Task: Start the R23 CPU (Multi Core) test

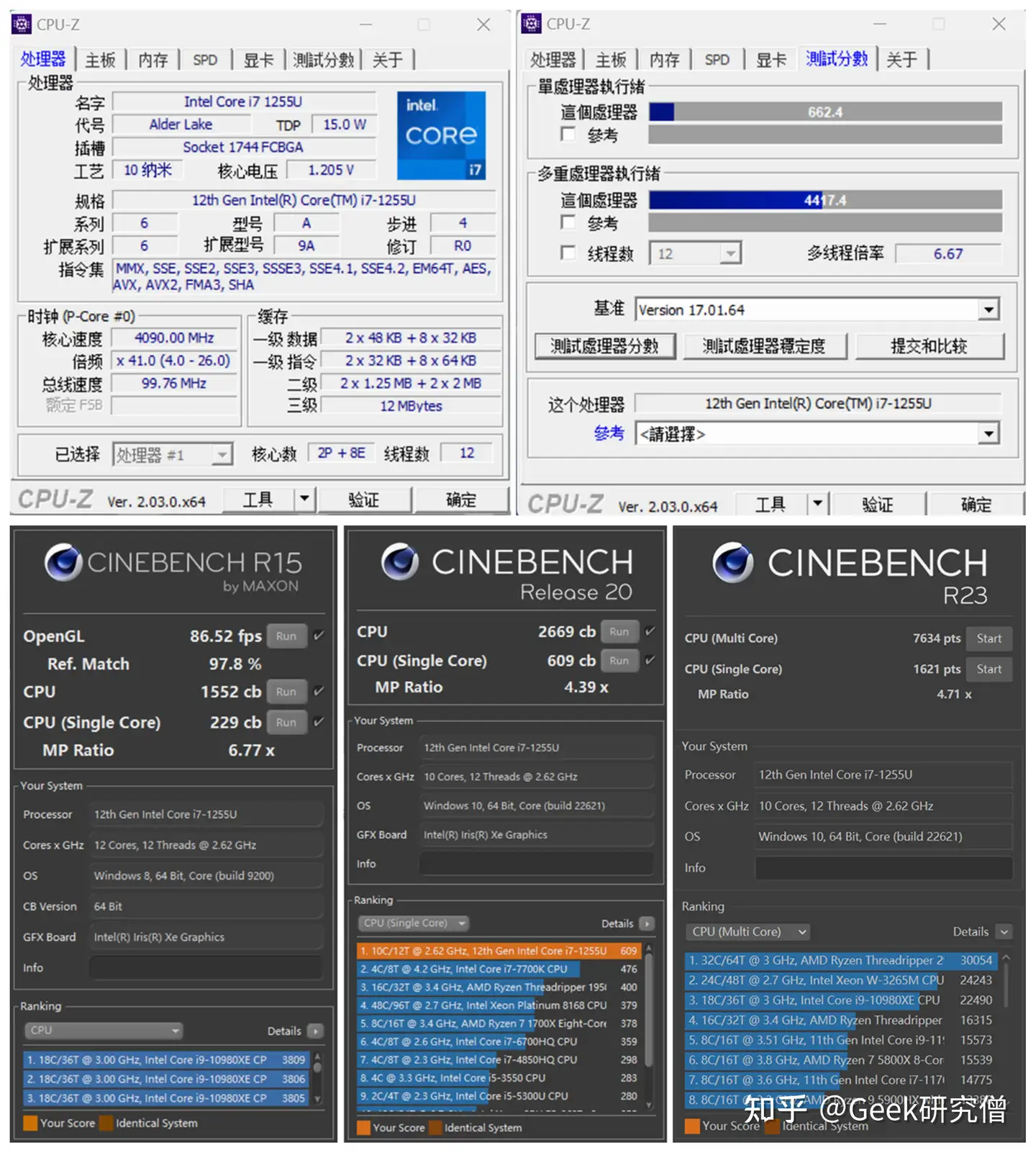Action: point(989,638)
